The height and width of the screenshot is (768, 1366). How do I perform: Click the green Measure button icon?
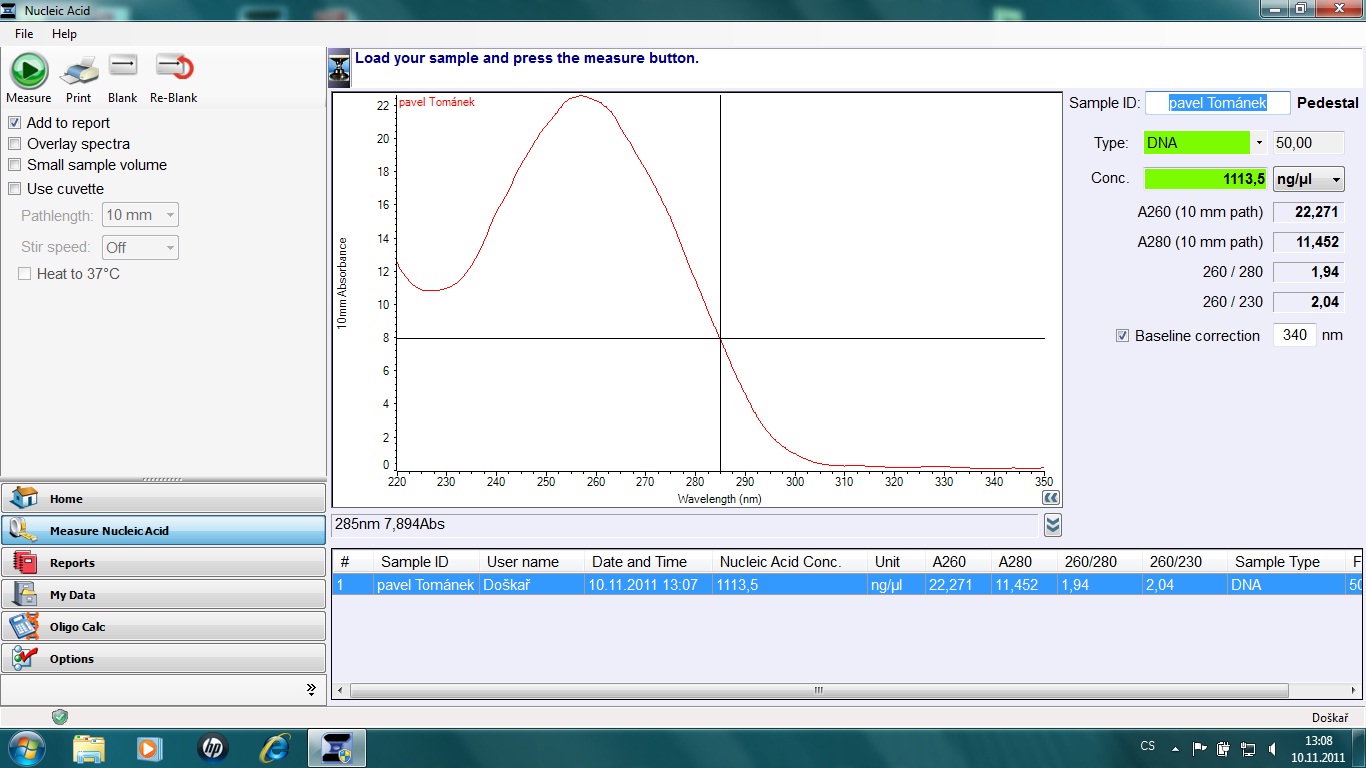click(x=29, y=71)
